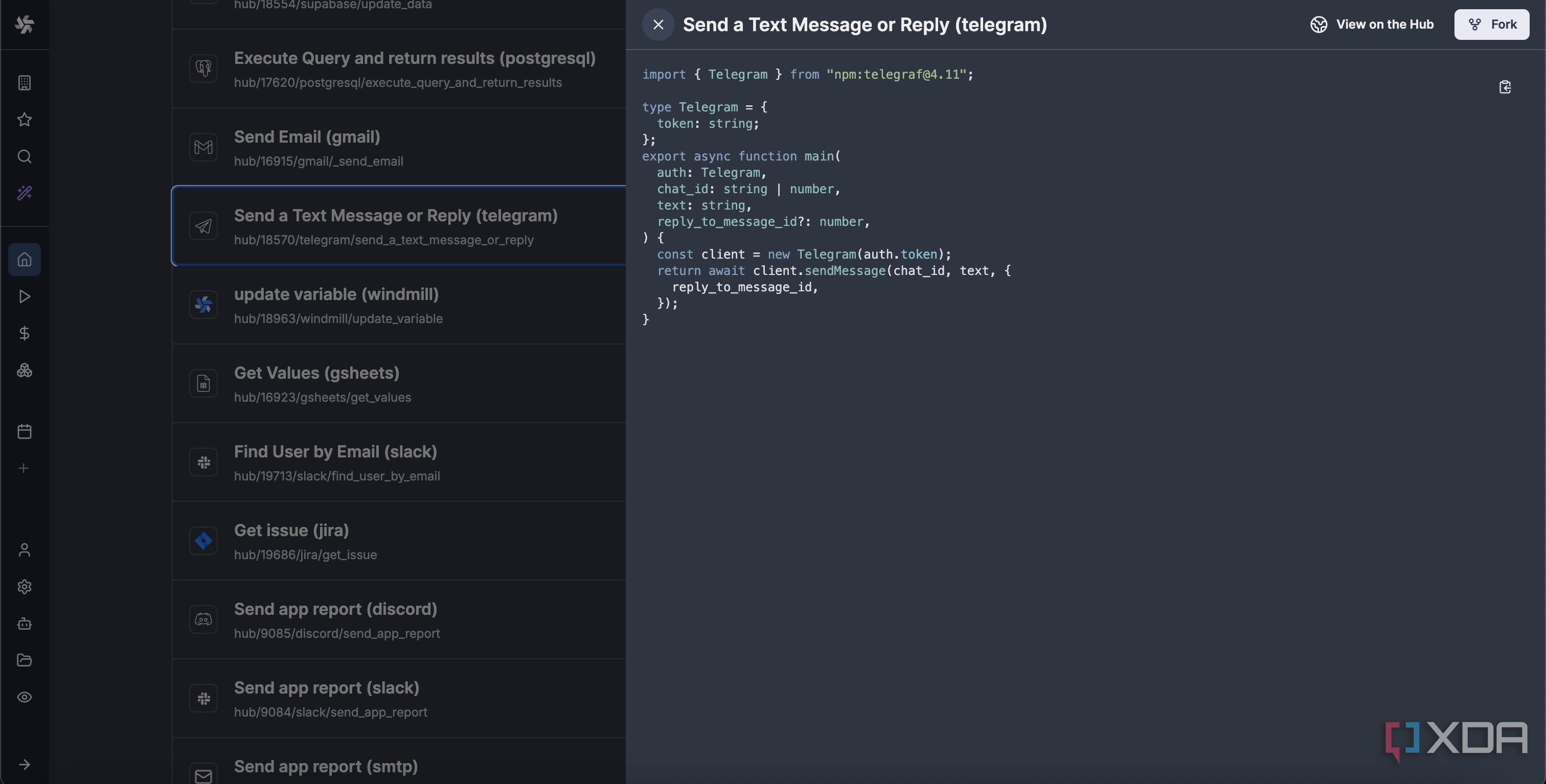This screenshot has width=1546, height=784.
Task: Select Send app report (slack) script
Action: [399, 698]
